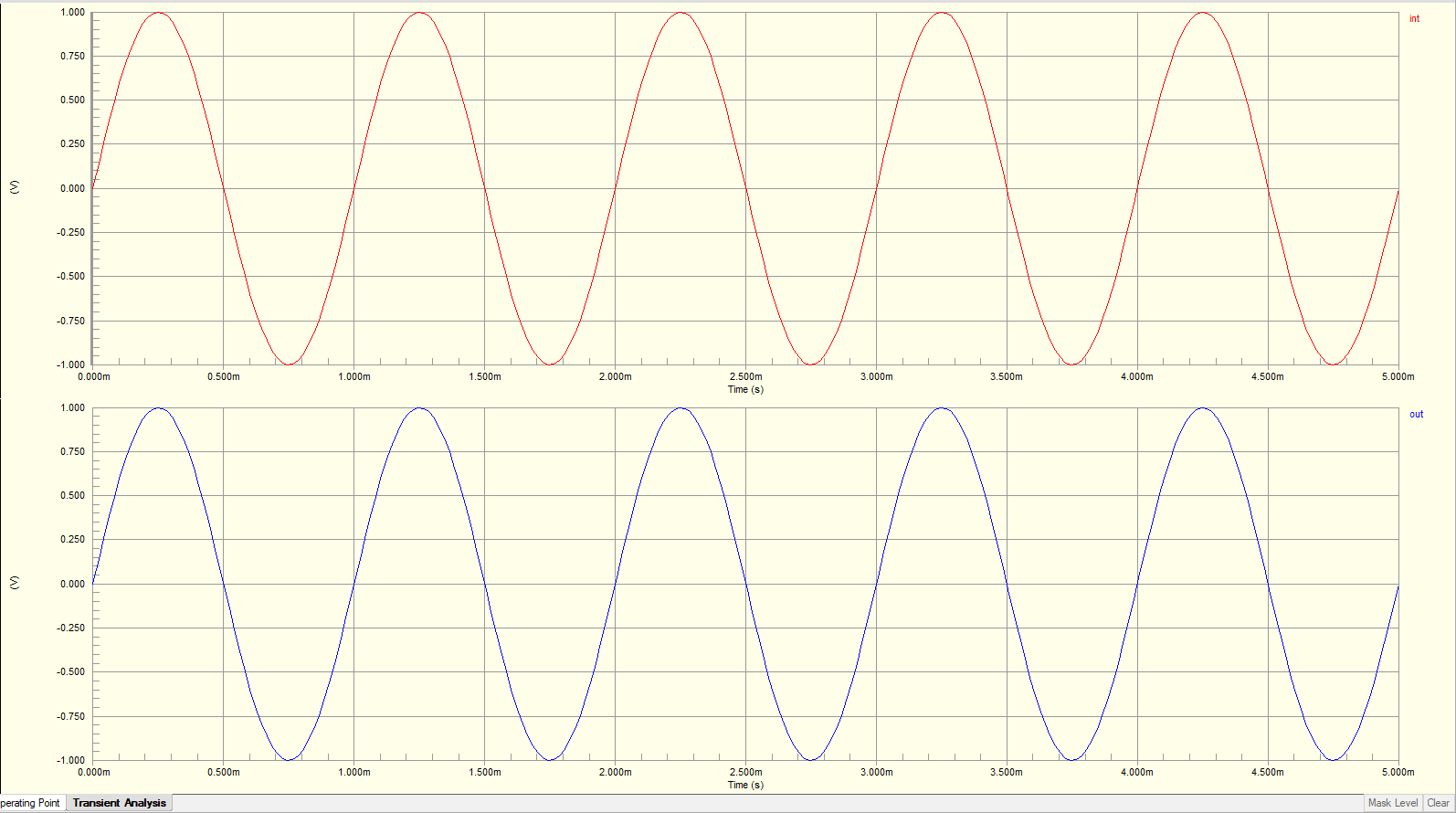Screen dimensions: 1456x813
Task: Click the top plot's 'Time (s)' axis label
Action: coord(745,389)
